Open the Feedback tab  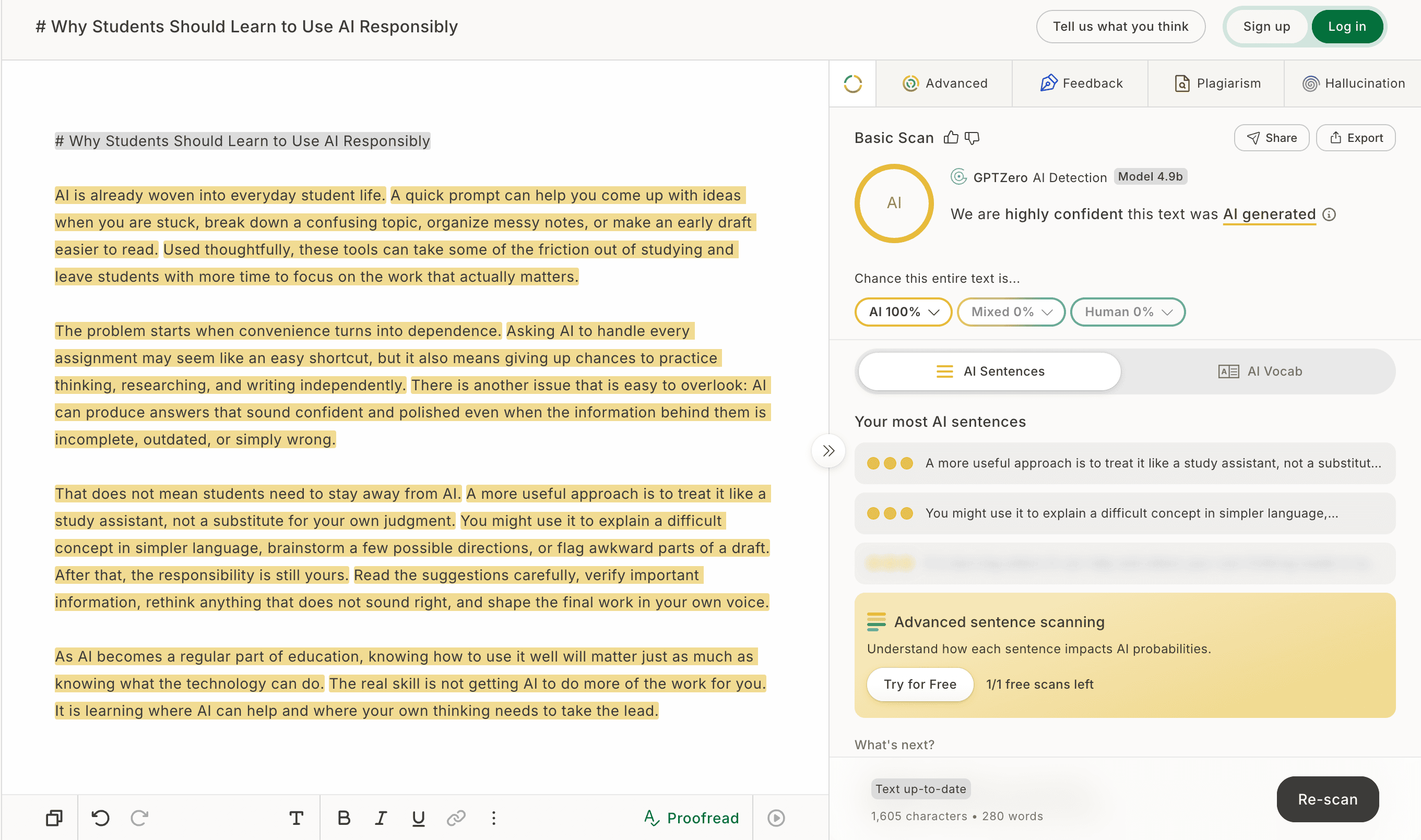tap(1080, 83)
